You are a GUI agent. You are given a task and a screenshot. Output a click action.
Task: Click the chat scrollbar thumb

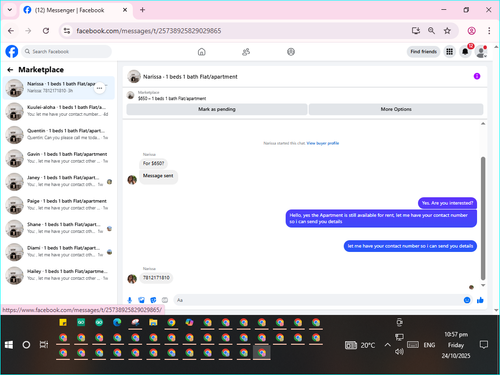tap(483, 218)
